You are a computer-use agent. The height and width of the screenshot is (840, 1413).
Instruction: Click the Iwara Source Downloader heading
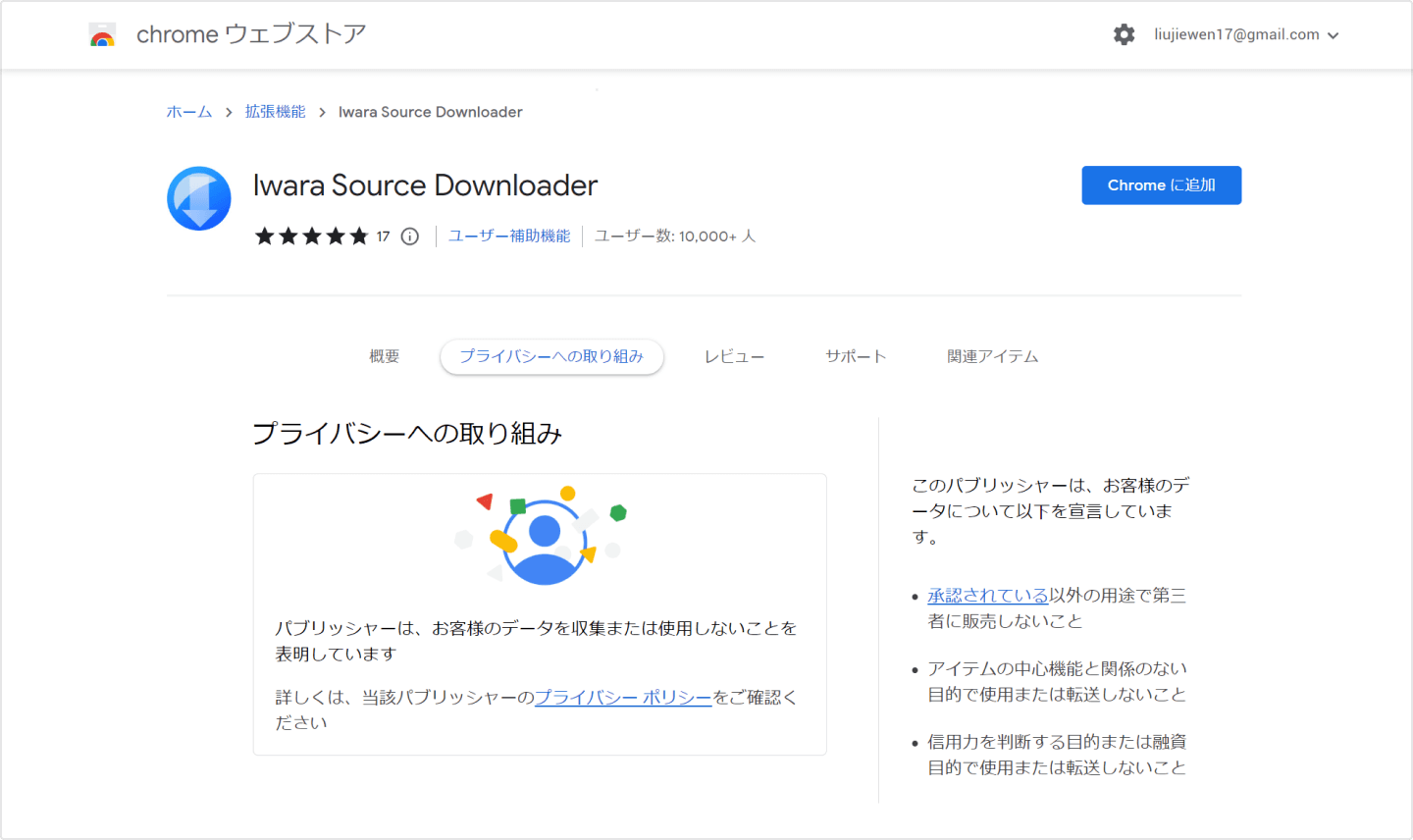[425, 184]
